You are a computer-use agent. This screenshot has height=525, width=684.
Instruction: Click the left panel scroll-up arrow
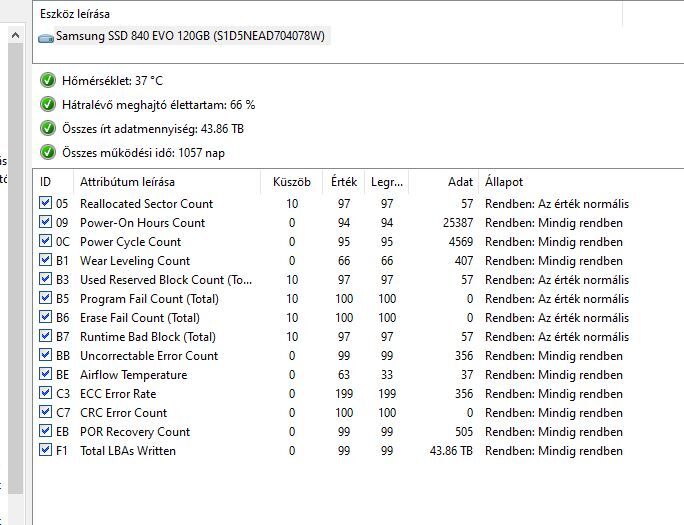(x=15, y=35)
